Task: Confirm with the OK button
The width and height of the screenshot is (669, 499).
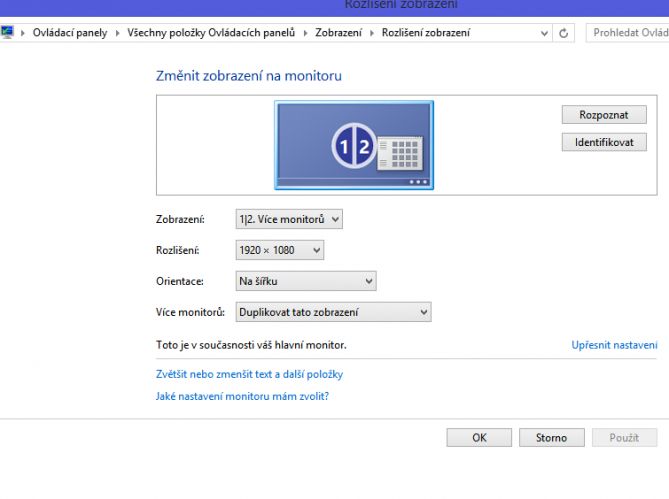Action: click(479, 438)
